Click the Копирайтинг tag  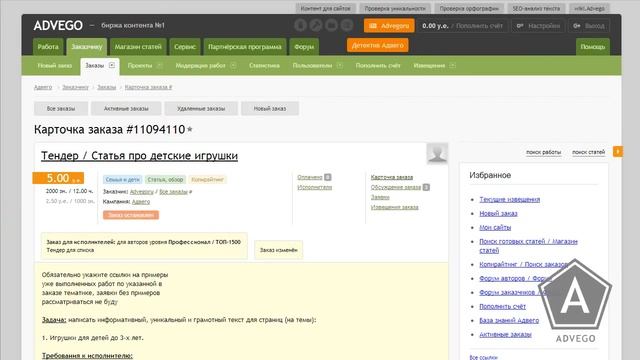tap(208, 180)
